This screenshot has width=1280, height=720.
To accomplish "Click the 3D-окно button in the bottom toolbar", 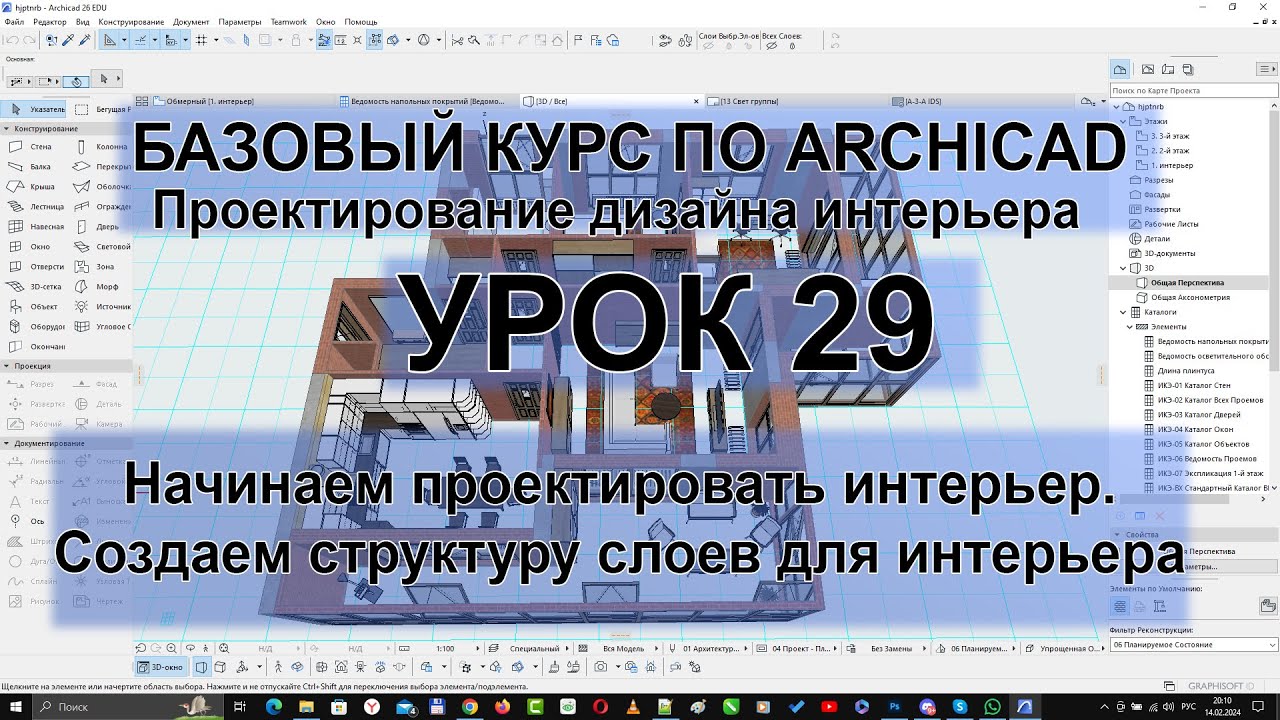I will point(161,667).
